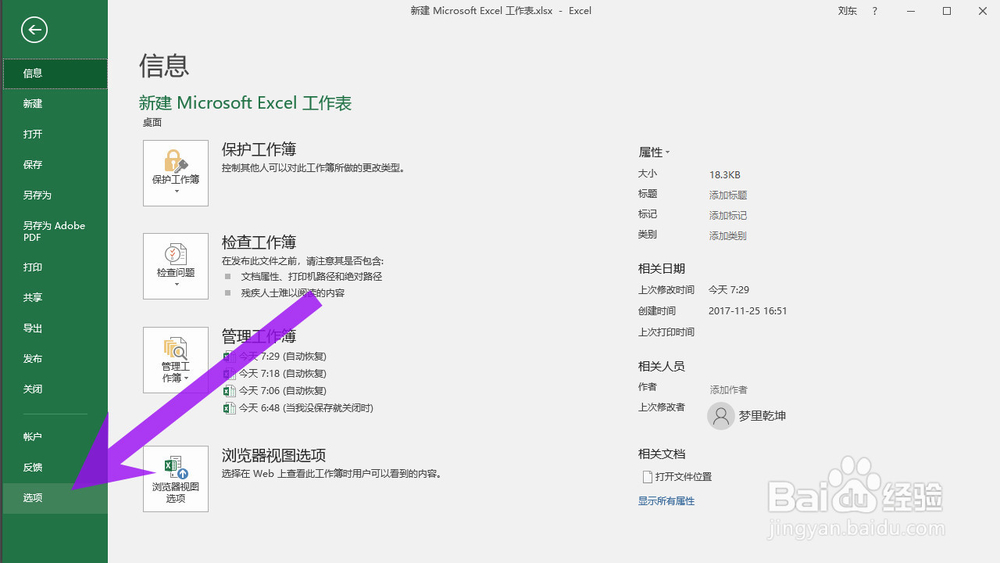
Task: Maximize the Excel window
Action: click(x=946, y=11)
